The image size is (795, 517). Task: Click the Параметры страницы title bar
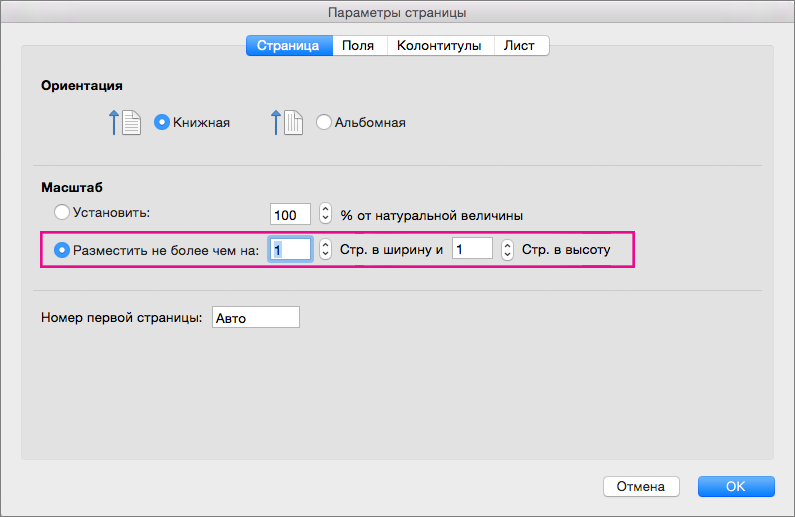click(397, 12)
